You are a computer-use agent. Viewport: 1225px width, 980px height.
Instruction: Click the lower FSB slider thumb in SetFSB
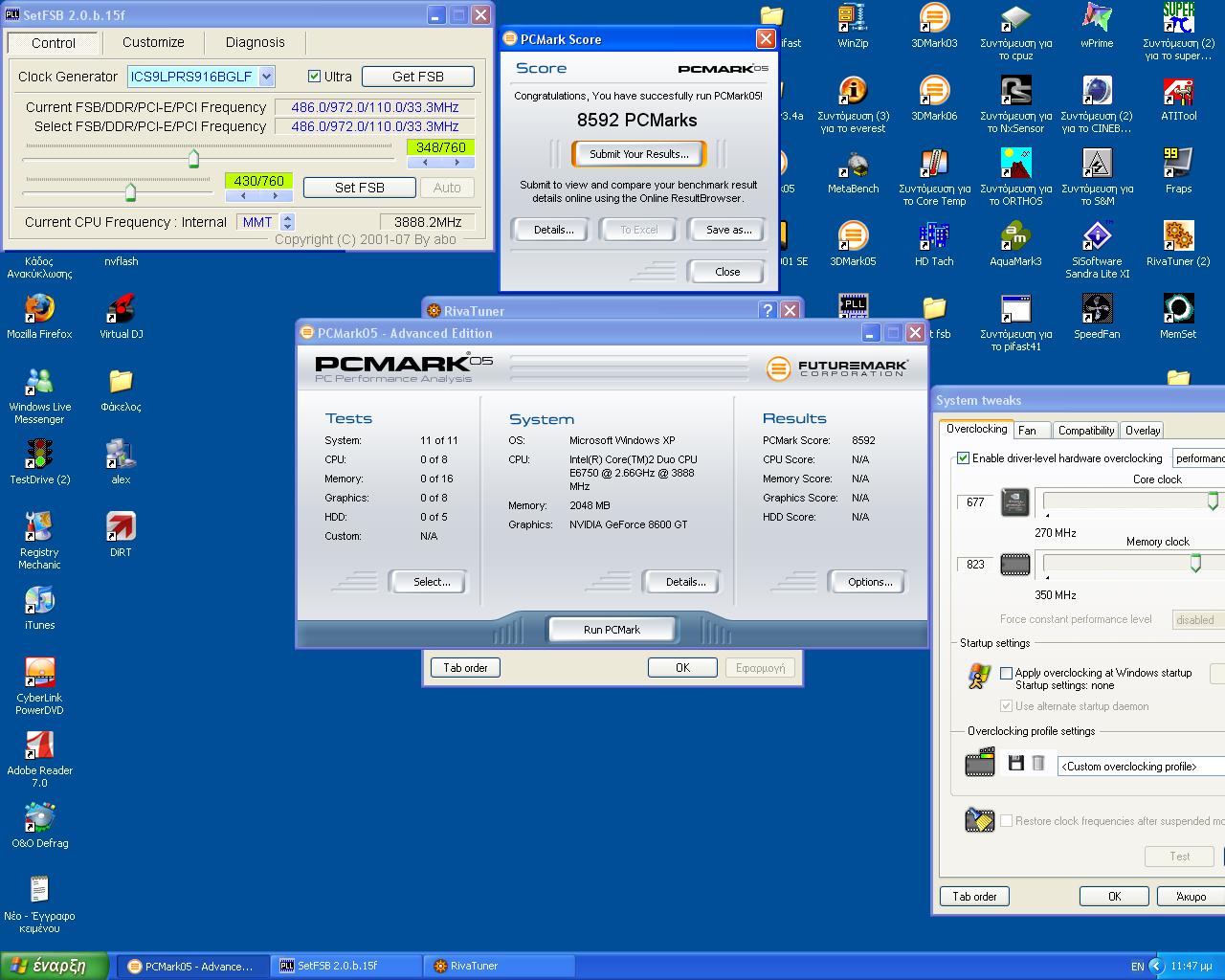tap(130, 191)
